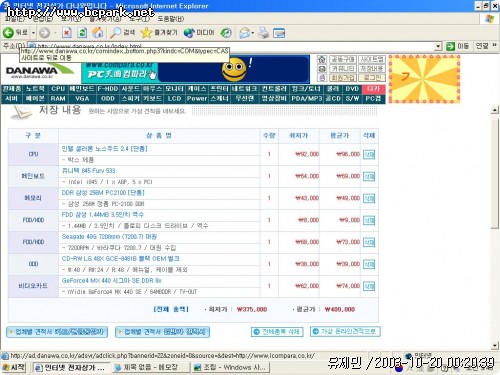Delete the FDD 1.44MB row
Viewport: 500px width, 375px height.
pyautogui.click(x=369, y=220)
